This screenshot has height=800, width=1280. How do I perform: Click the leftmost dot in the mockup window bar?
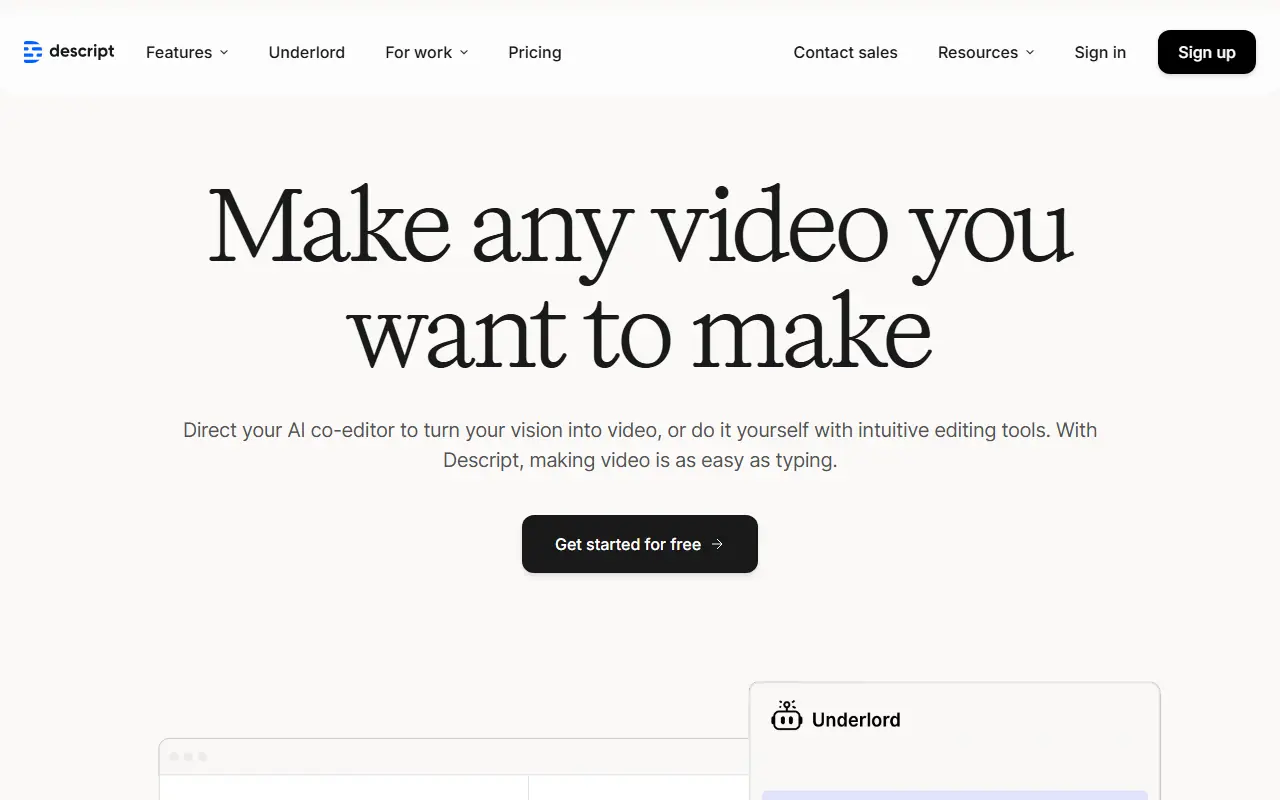tap(175, 757)
